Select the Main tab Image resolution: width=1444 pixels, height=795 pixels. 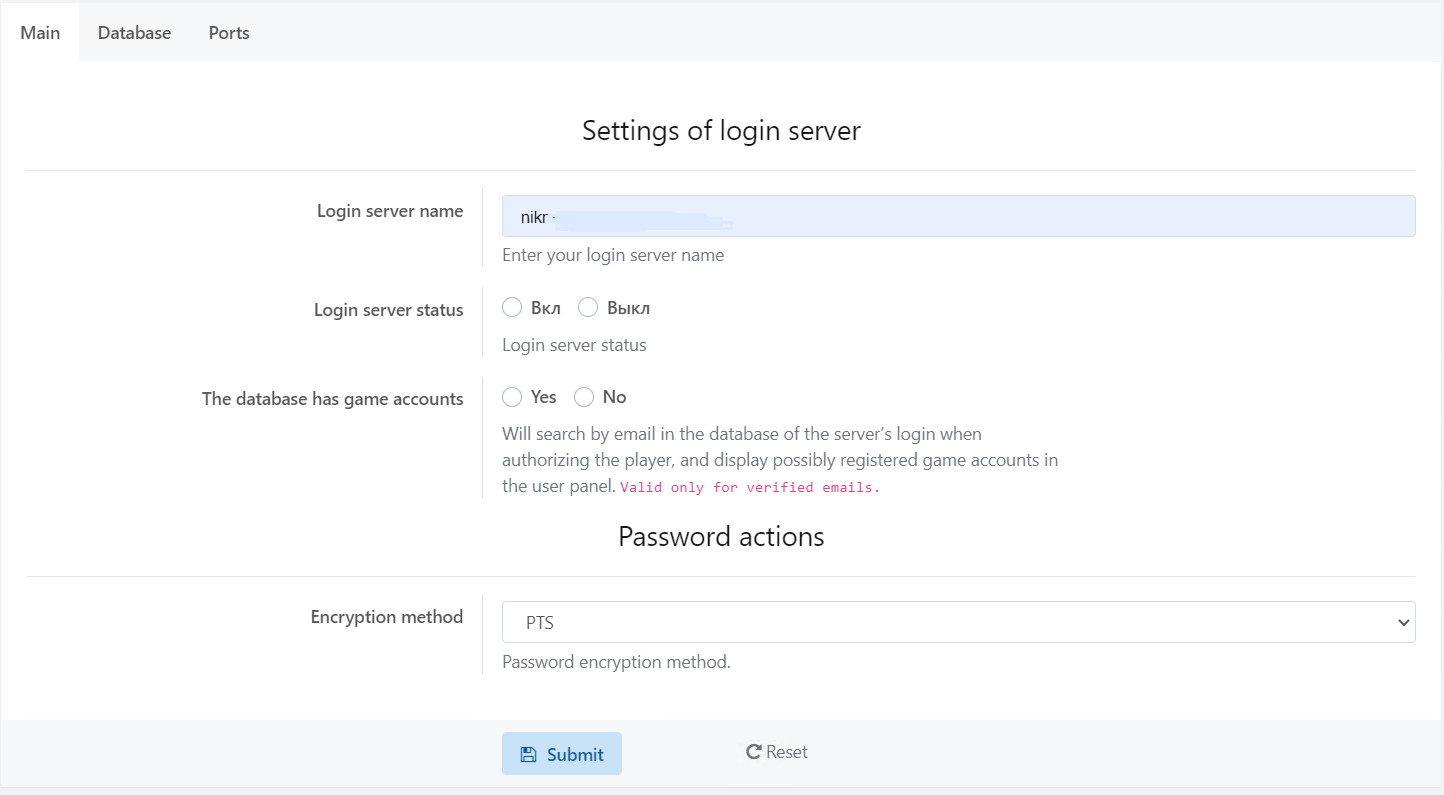click(x=40, y=33)
